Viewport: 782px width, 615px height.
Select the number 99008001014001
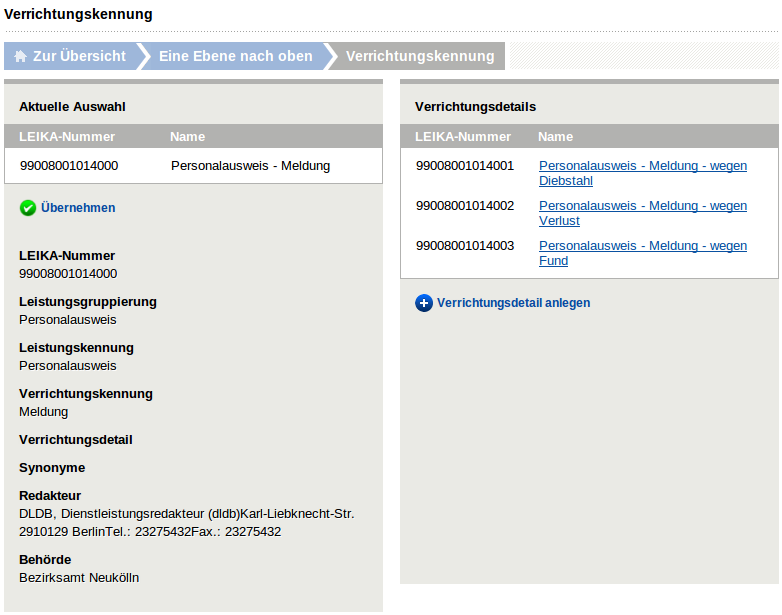(465, 166)
